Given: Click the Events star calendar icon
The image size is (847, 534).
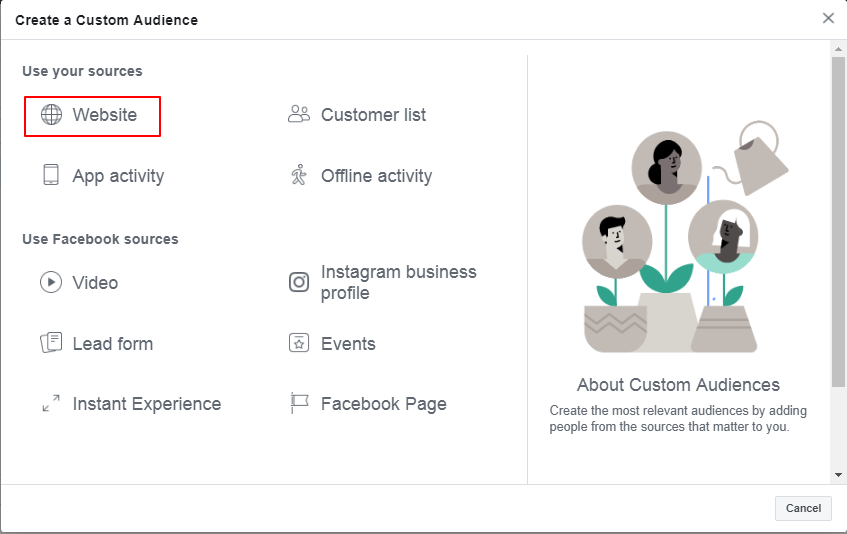Looking at the screenshot, I should tap(299, 343).
